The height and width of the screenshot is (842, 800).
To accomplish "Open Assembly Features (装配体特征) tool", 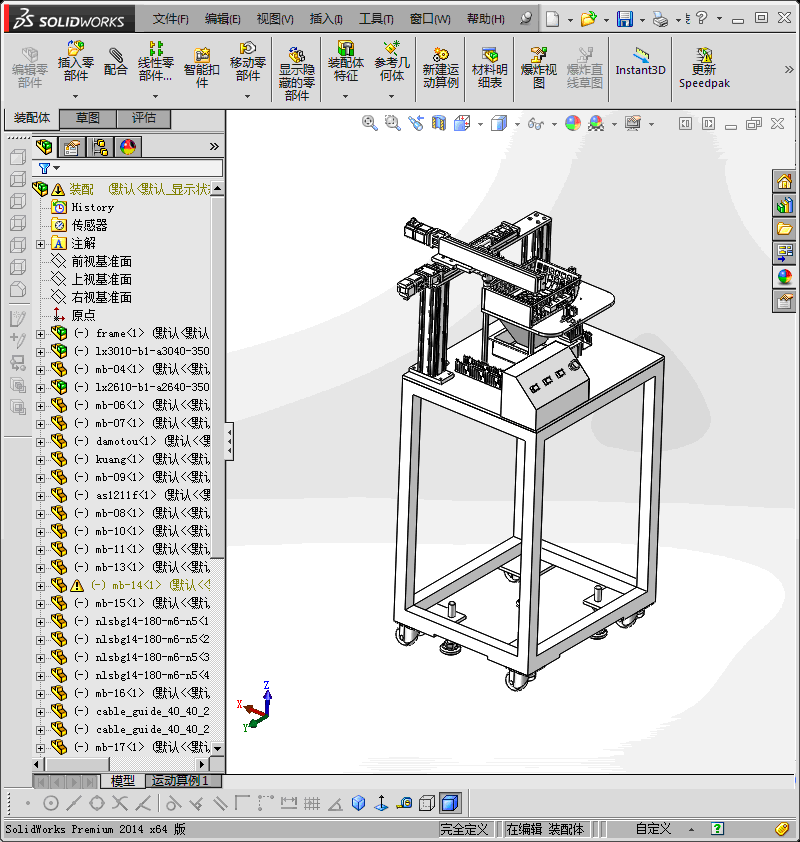I will [346, 61].
